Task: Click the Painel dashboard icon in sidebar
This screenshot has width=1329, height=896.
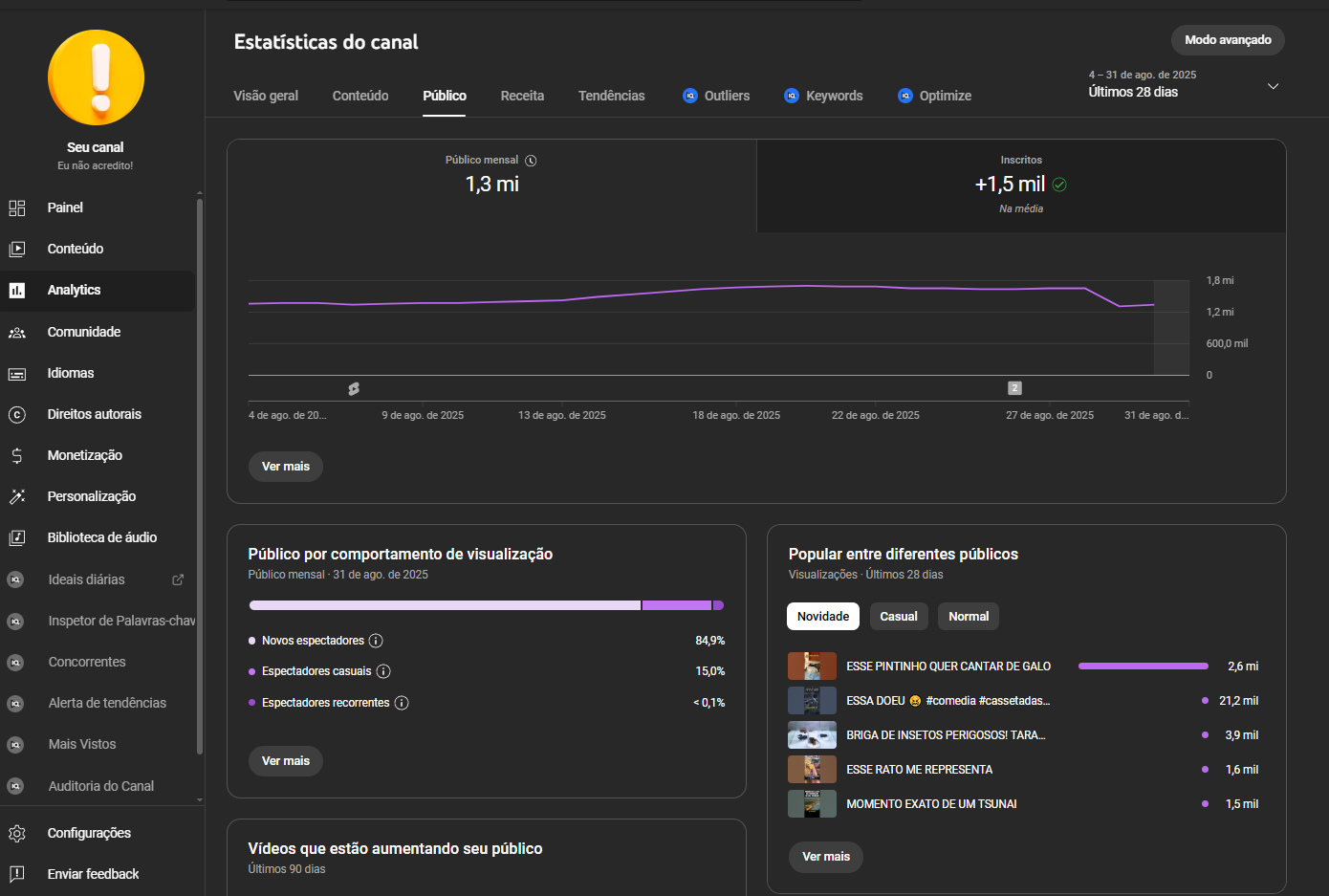Action: point(17,208)
